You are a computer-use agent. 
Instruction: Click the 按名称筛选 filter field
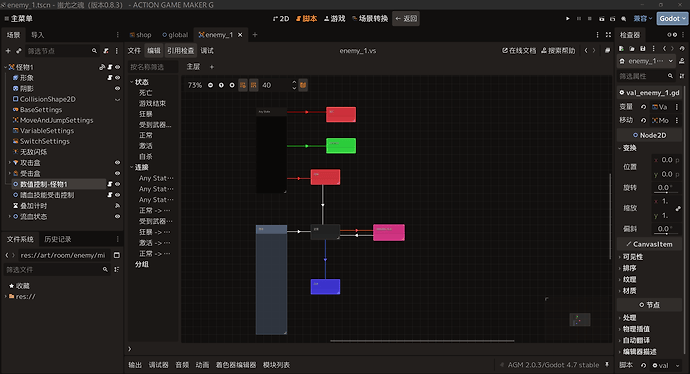click(x=153, y=67)
